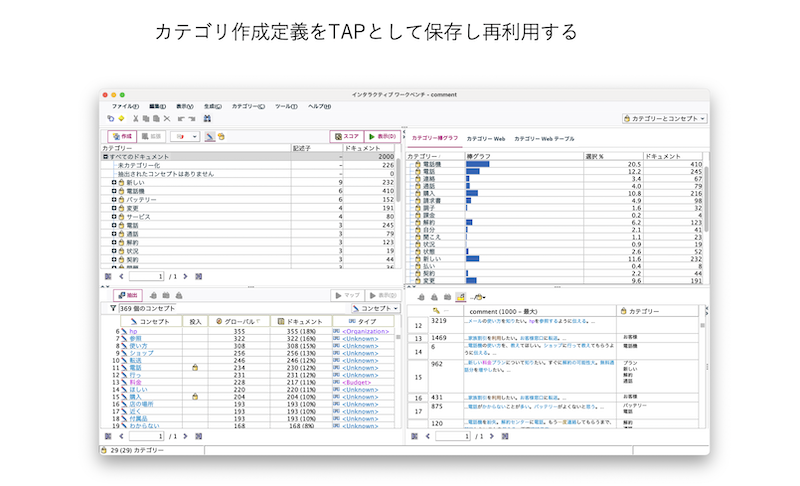This screenshot has width=800, height=486.
Task: Open the ファイル menu
Action: coord(125,107)
